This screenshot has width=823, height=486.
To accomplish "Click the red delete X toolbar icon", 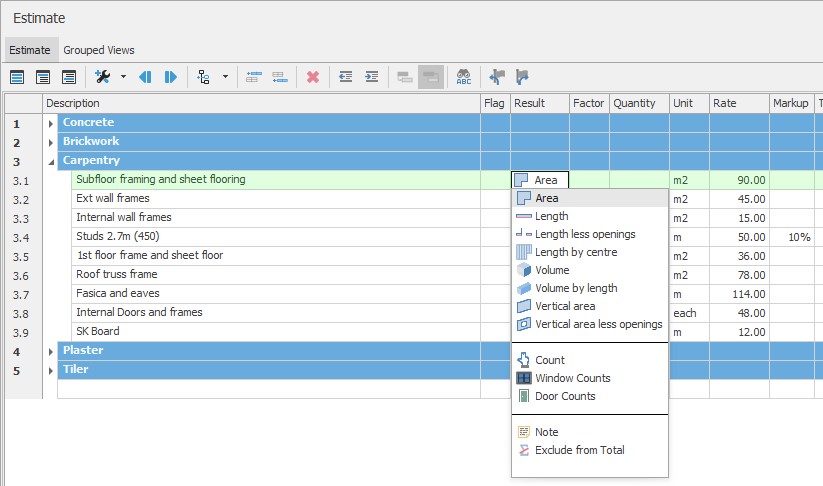I will coord(313,77).
